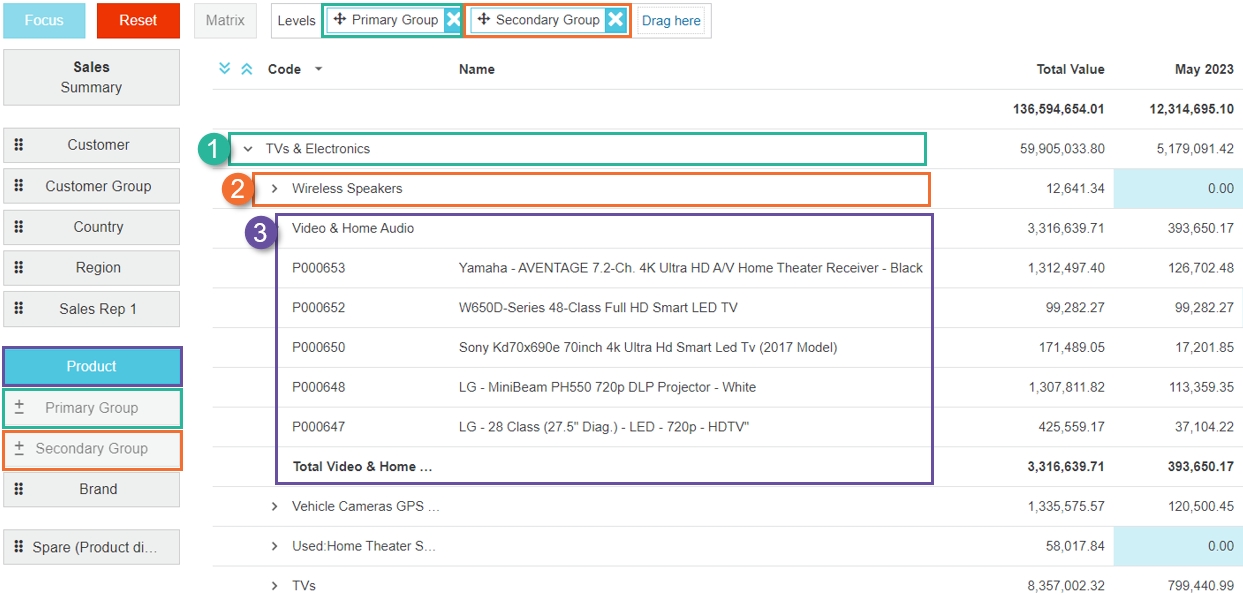Toggle the Primary Group plus-minus level
The width and height of the screenshot is (1243, 595).
click(19, 407)
